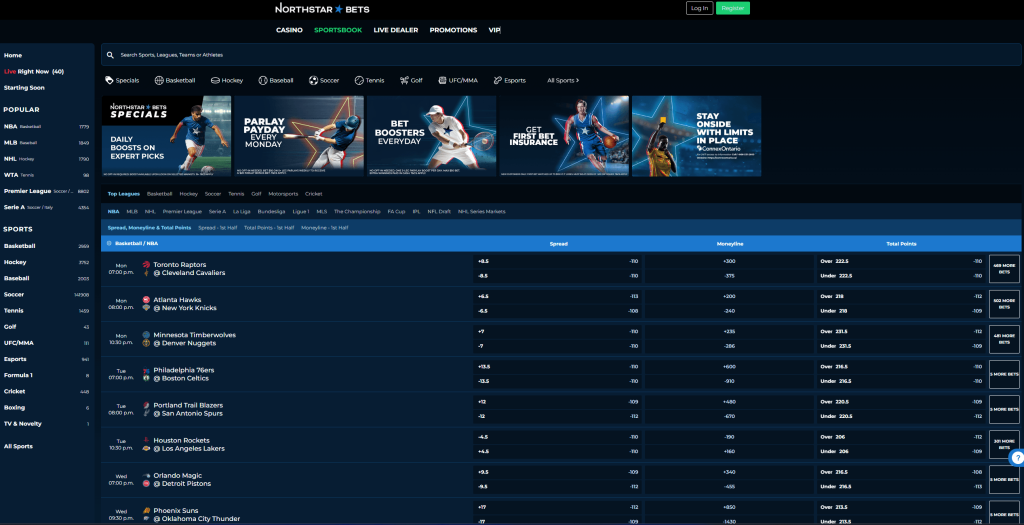This screenshot has width=1024, height=525.
Task: Switch to the Top Leagues tab
Action: point(123,194)
